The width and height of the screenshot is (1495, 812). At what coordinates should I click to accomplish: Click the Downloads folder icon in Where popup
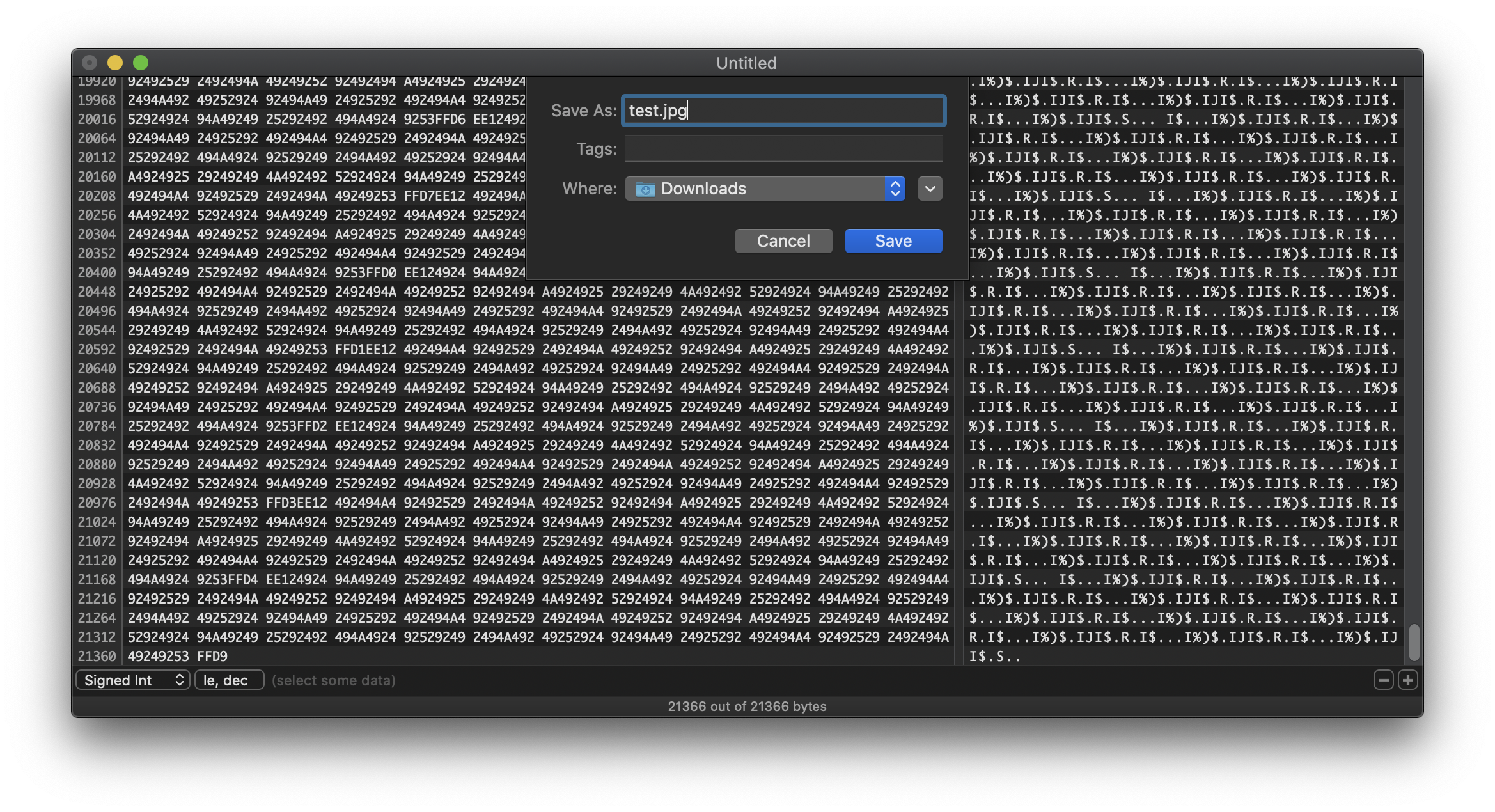click(645, 189)
